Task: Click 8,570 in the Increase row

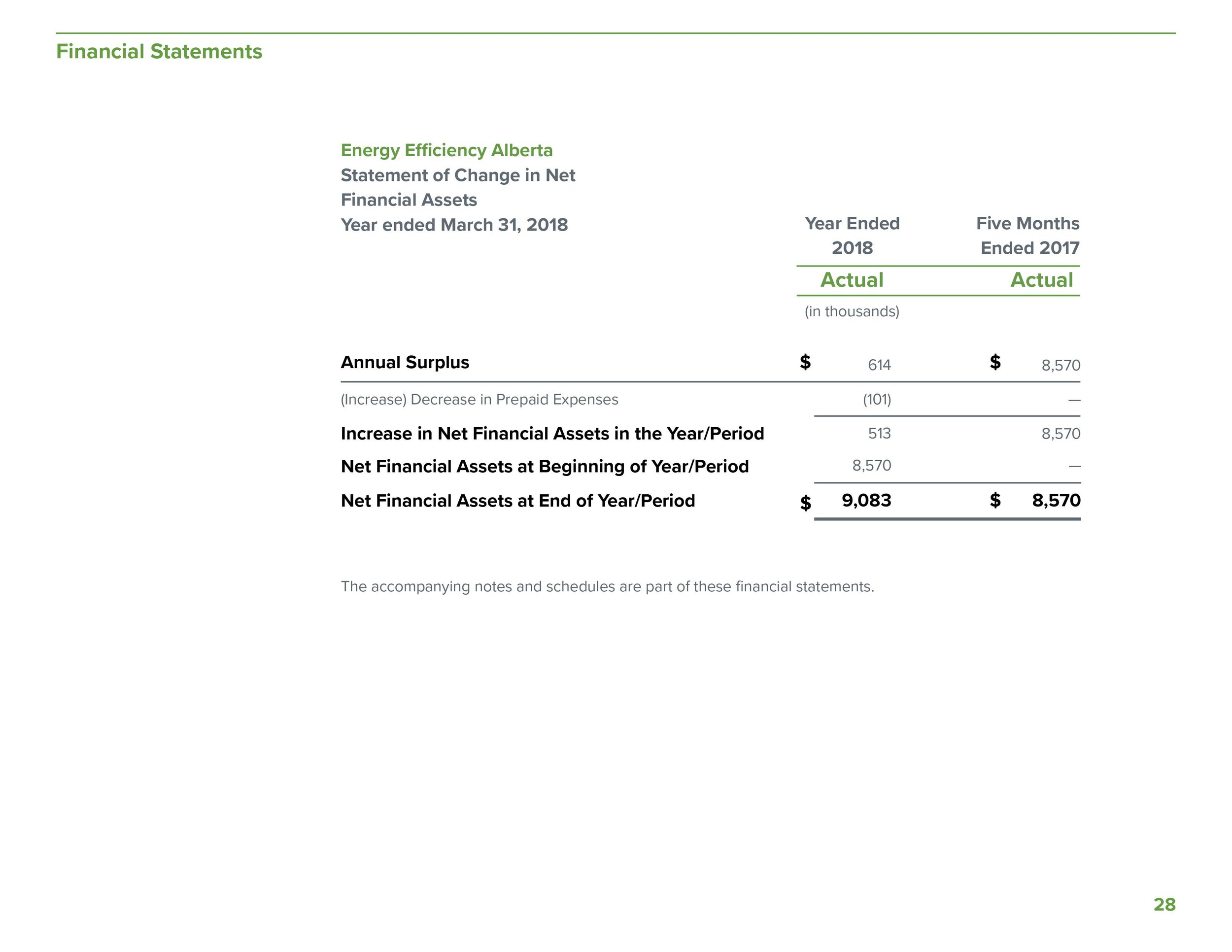Action: point(1061,434)
